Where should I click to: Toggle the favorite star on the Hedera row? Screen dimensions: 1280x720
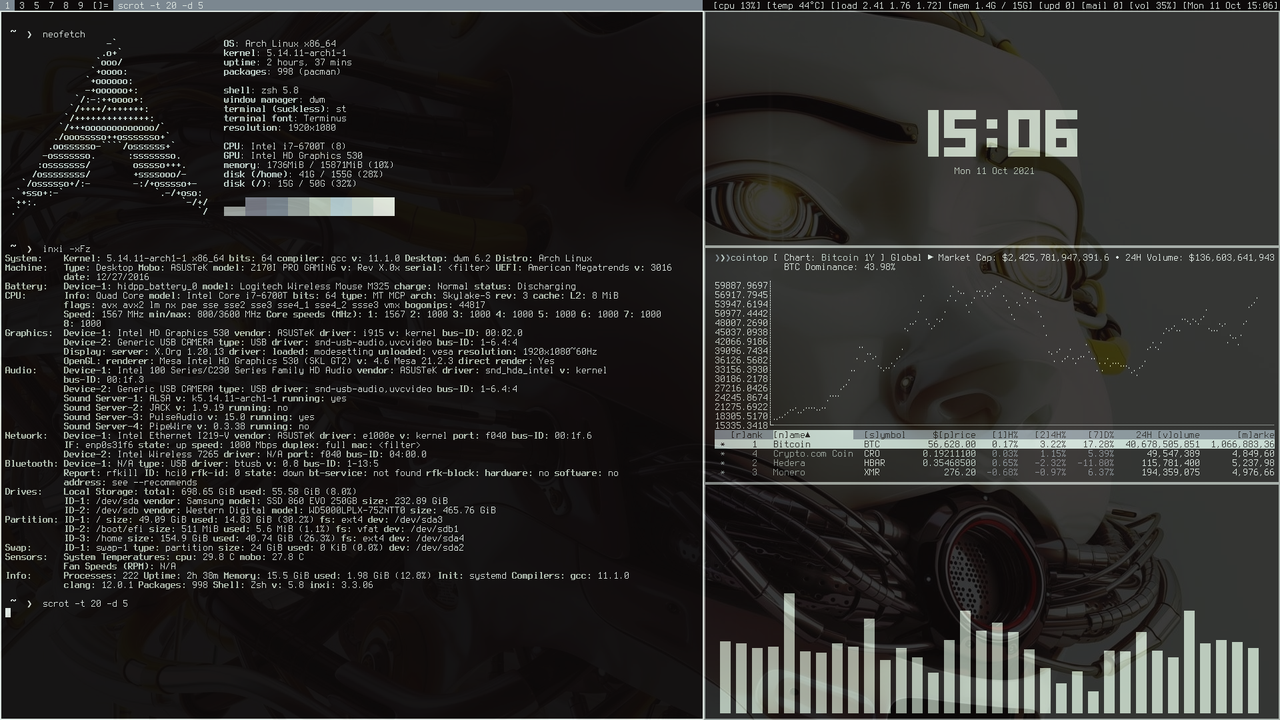722,463
